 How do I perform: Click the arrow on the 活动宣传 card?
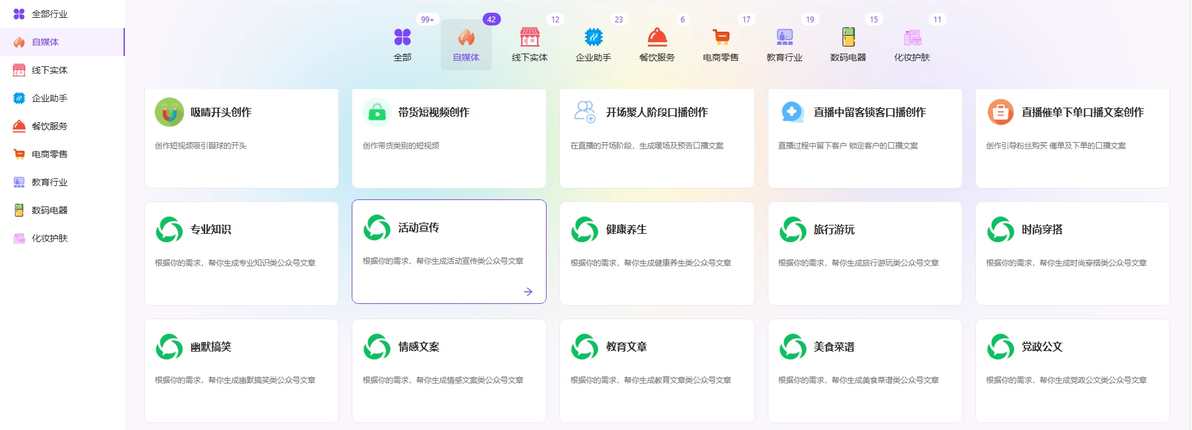(528, 291)
